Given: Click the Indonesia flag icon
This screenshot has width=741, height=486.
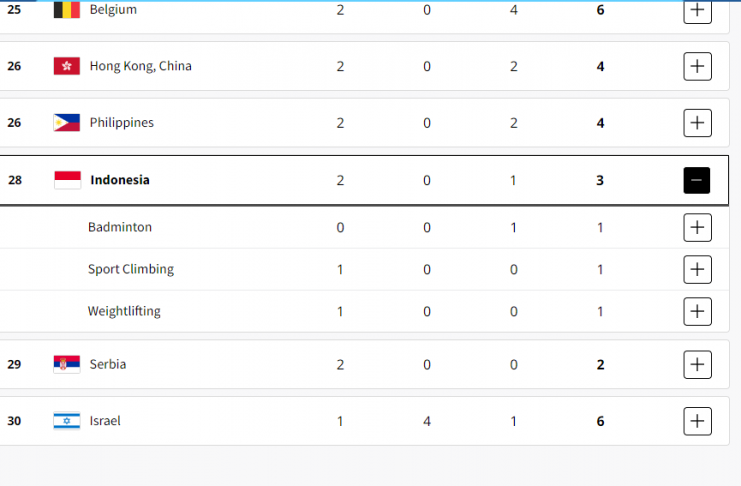Looking at the screenshot, I should point(67,180).
